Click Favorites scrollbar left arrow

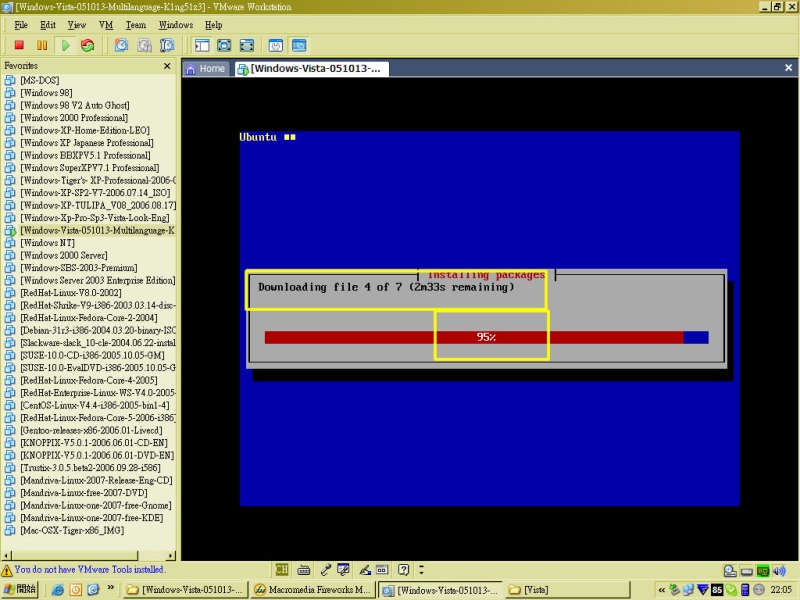pos(7,555)
